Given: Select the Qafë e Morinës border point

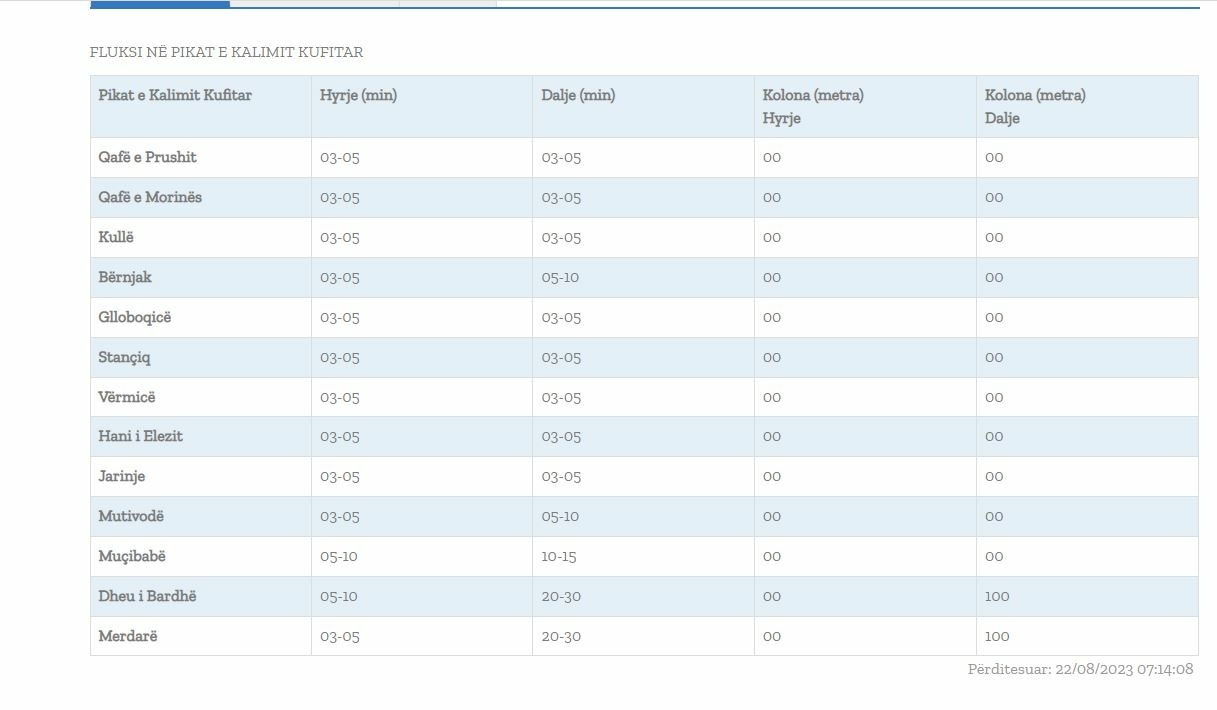Looking at the screenshot, I should [x=150, y=197].
